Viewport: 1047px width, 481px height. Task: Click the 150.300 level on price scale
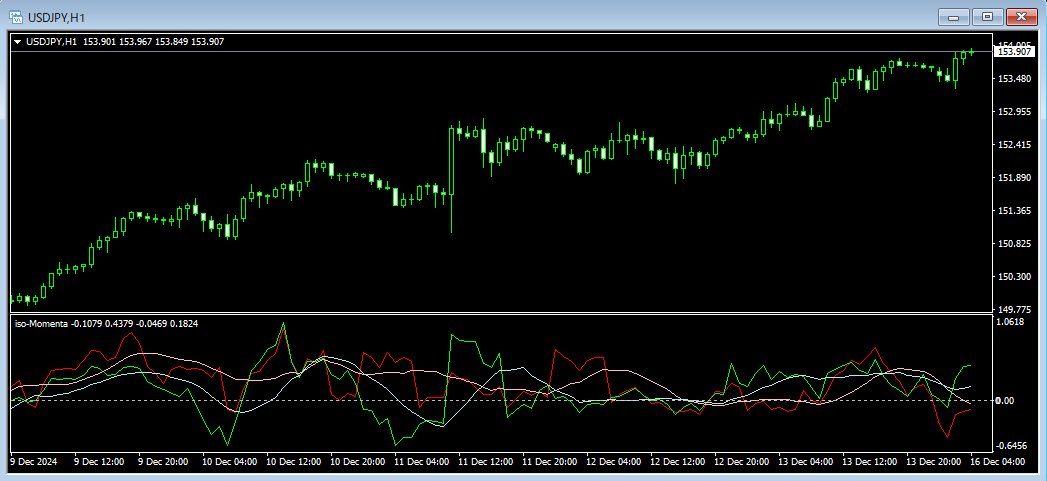coord(1014,277)
